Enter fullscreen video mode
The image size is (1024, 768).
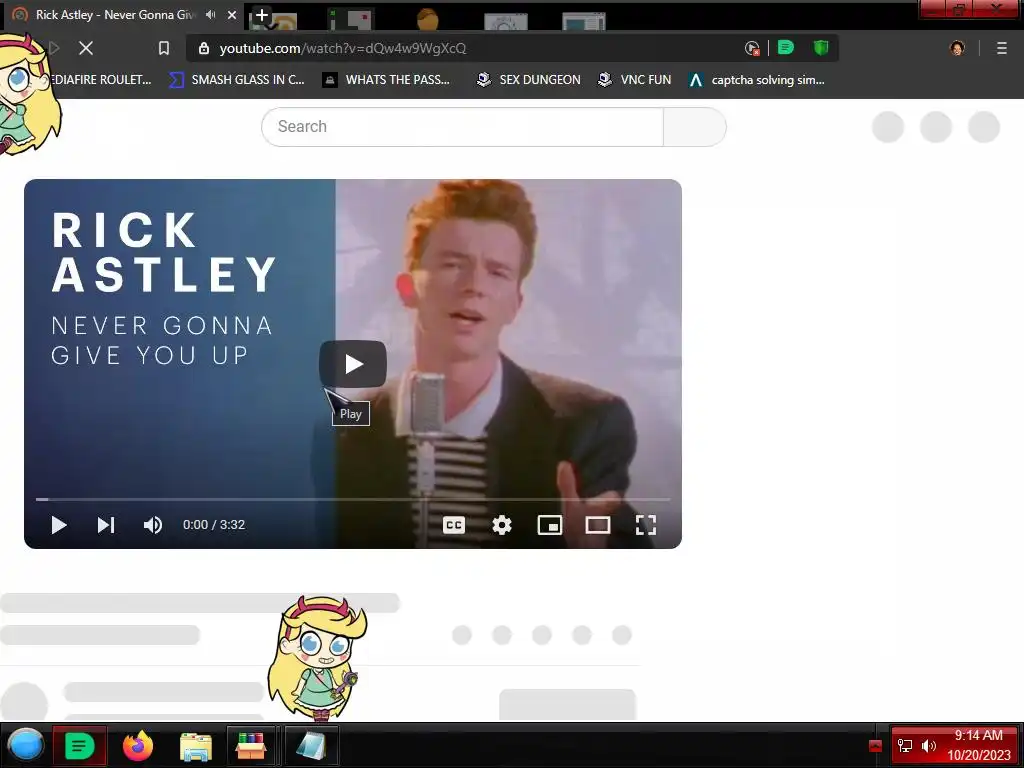point(646,525)
